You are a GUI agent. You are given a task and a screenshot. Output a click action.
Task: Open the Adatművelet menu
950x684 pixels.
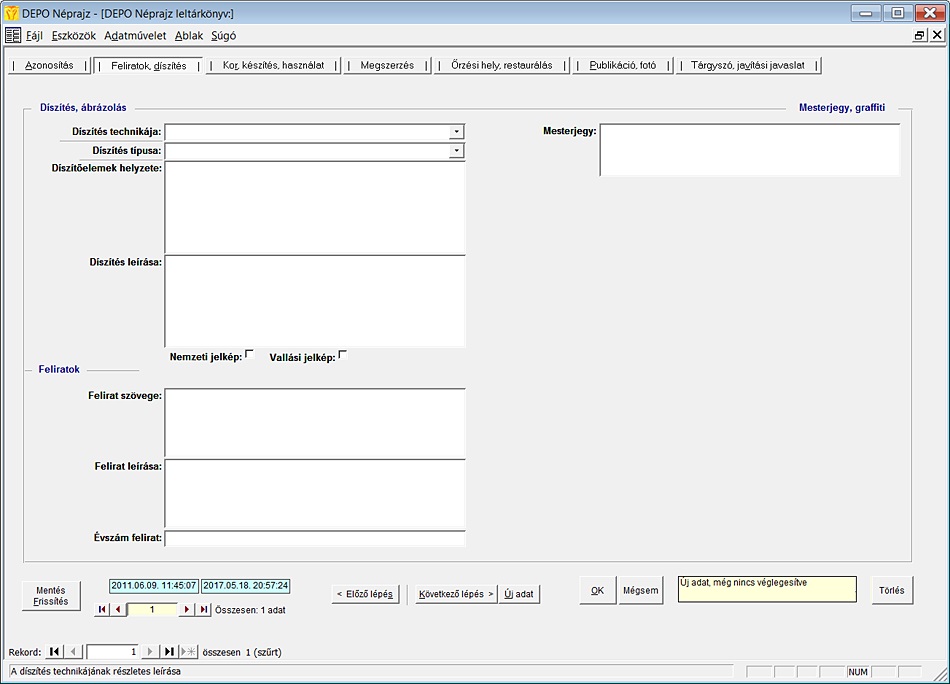click(x=135, y=35)
